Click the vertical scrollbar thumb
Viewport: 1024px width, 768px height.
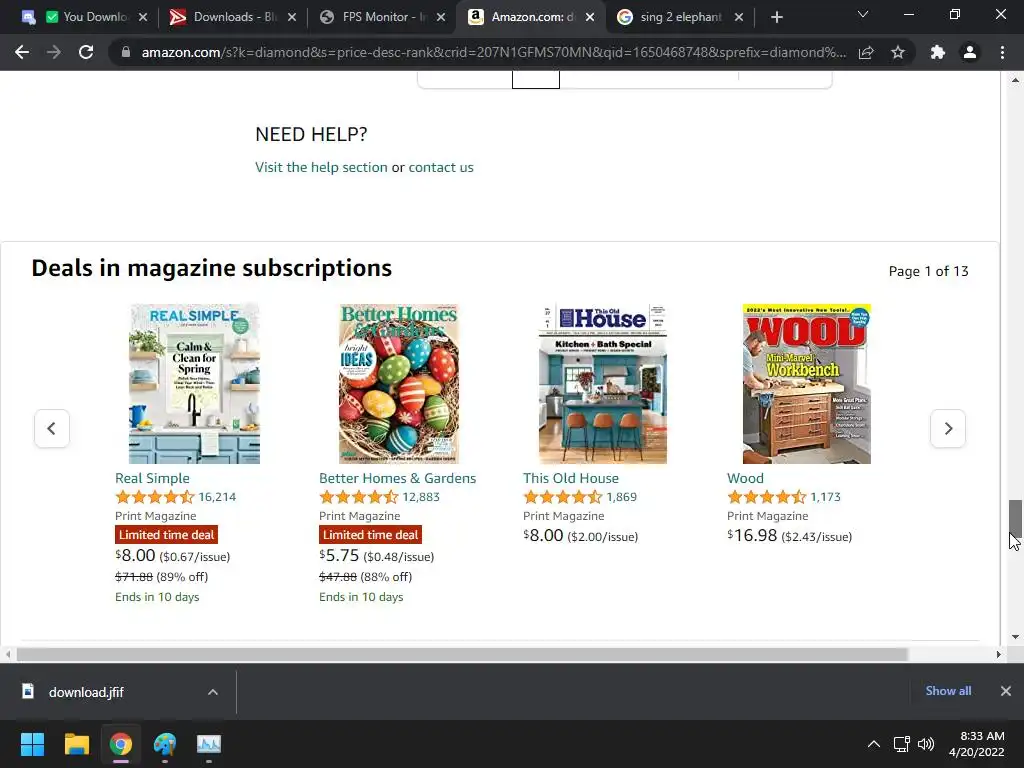click(x=1014, y=519)
